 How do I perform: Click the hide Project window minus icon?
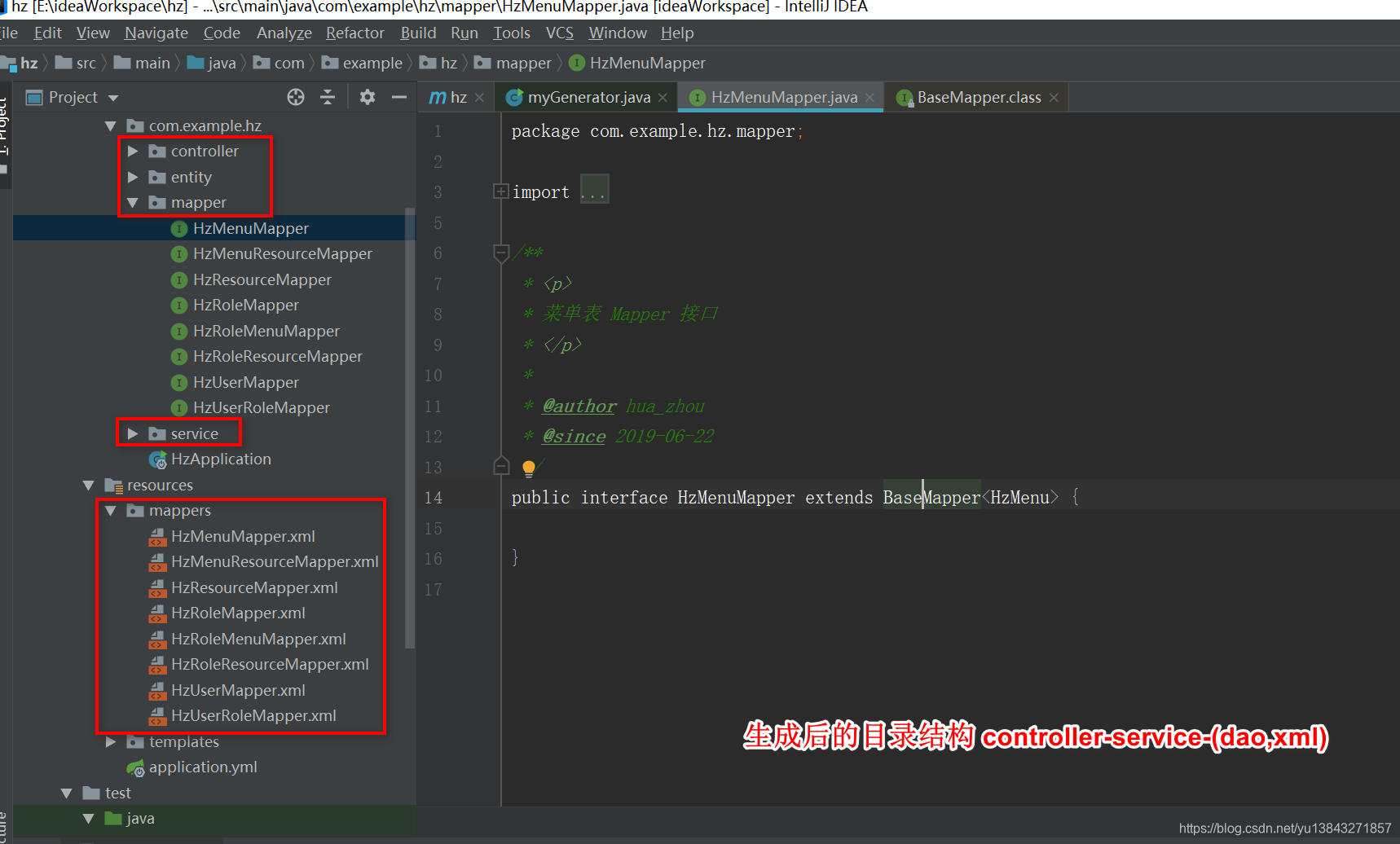coord(399,97)
